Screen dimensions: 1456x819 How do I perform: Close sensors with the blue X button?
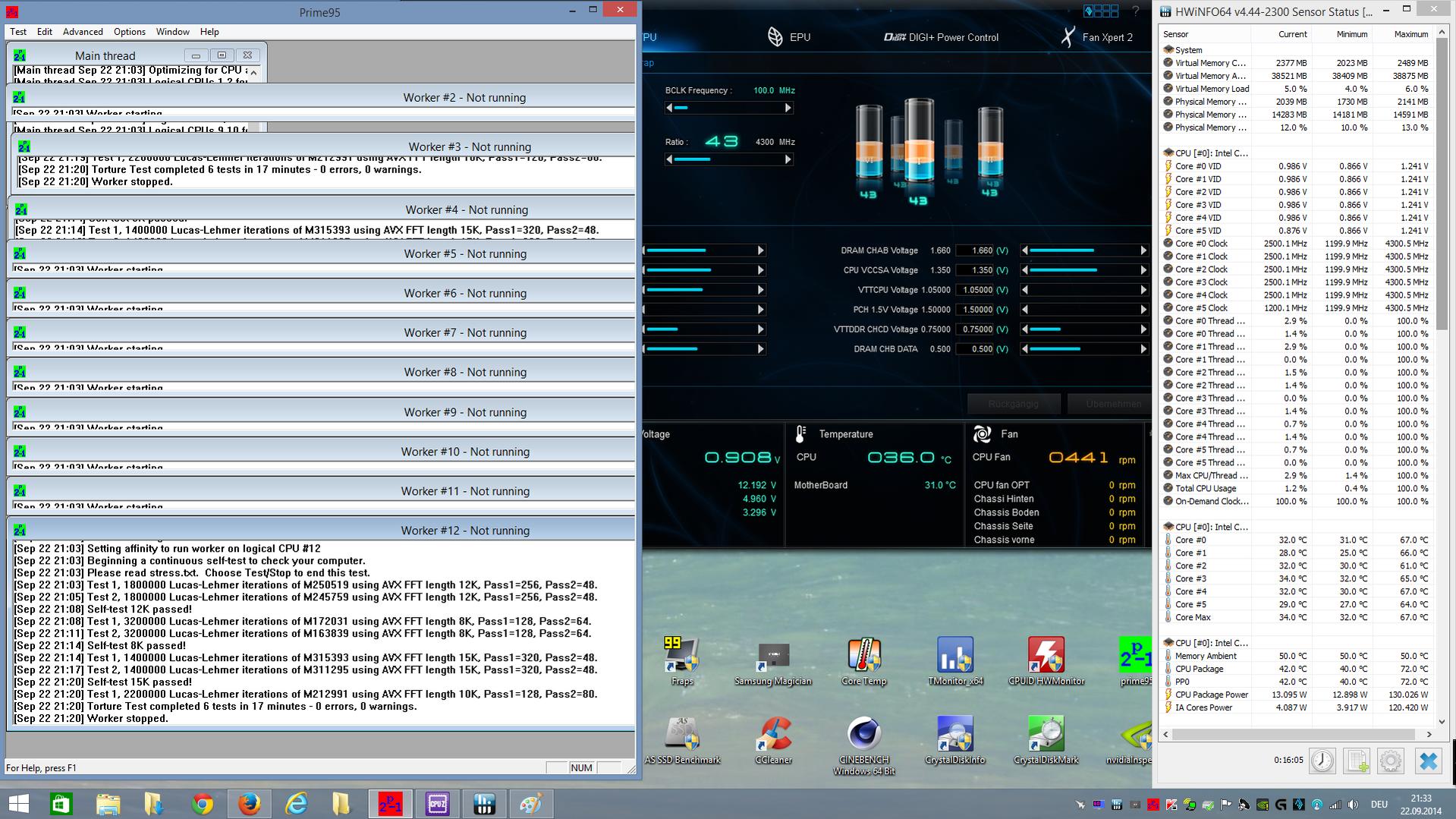pyautogui.click(x=1428, y=761)
